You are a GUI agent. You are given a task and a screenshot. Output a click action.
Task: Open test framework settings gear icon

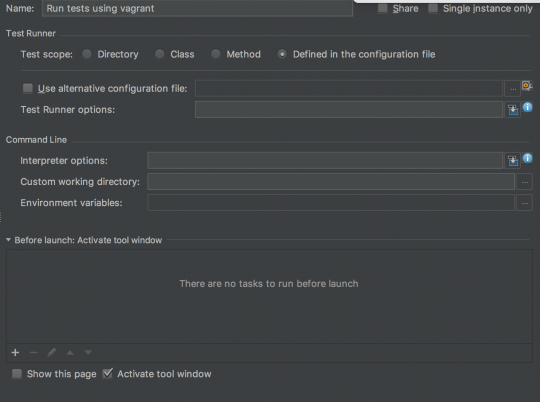[x=527, y=85]
